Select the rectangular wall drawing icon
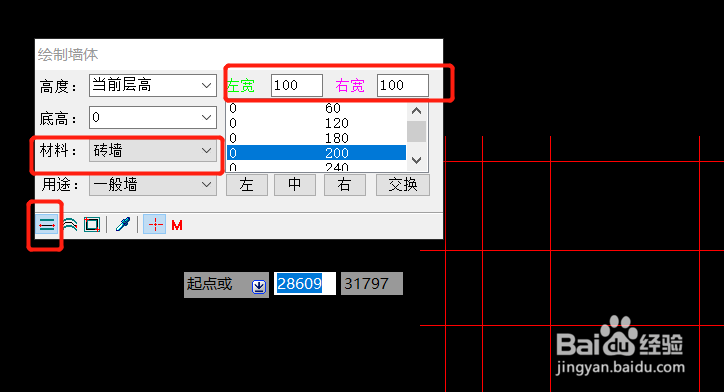 [x=92, y=225]
